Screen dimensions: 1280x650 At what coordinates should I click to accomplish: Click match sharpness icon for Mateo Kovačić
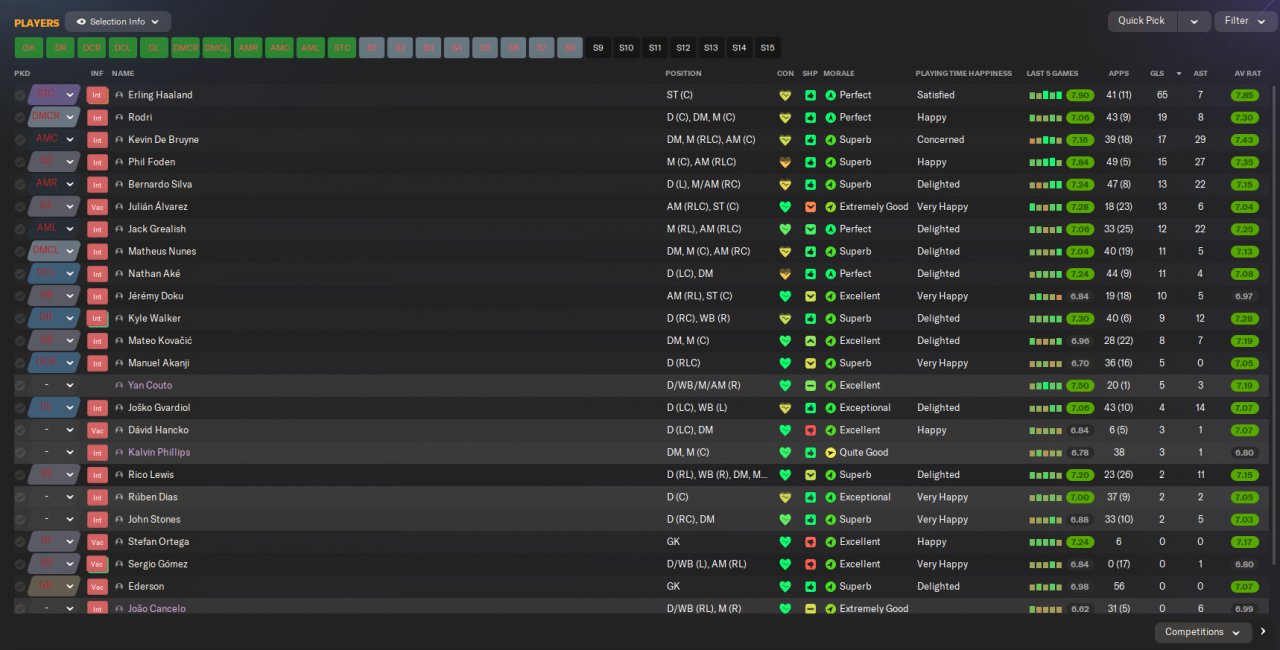click(x=810, y=341)
